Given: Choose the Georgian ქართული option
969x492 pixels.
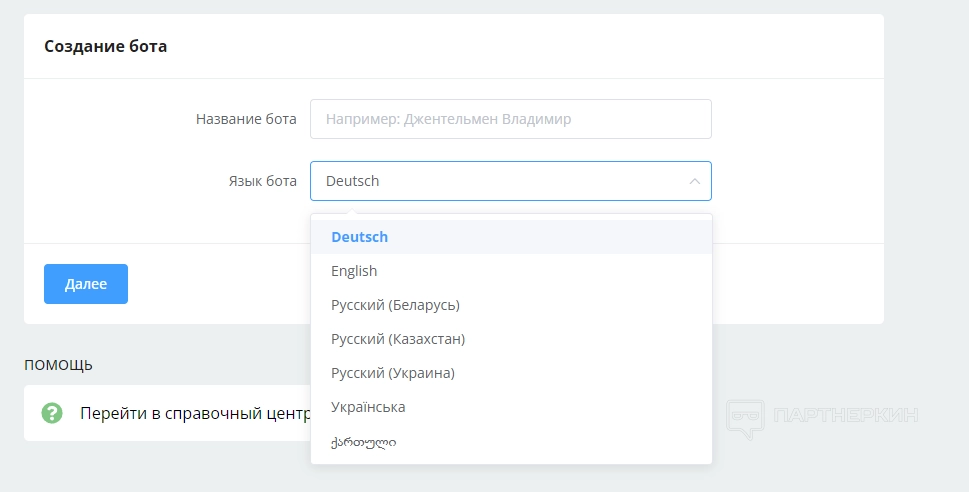Looking at the screenshot, I should (x=363, y=441).
